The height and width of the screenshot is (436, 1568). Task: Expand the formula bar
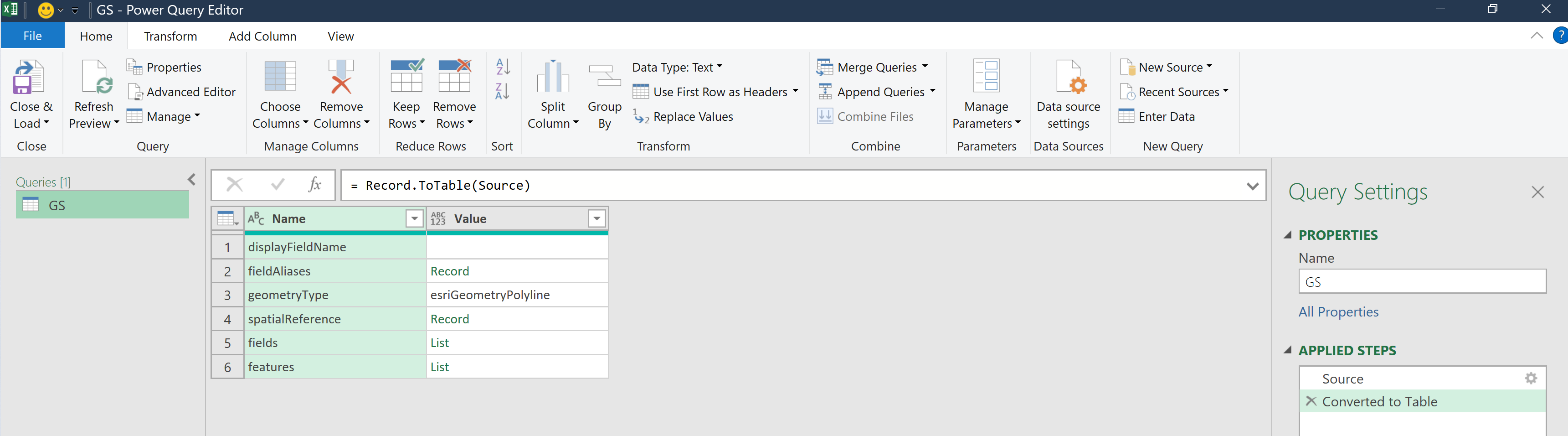1252,186
